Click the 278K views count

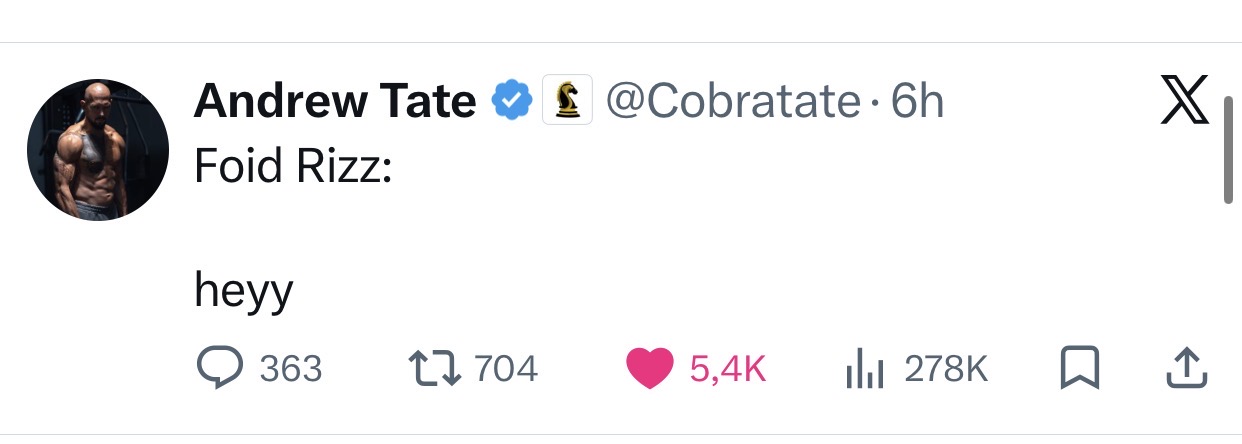(x=946, y=370)
